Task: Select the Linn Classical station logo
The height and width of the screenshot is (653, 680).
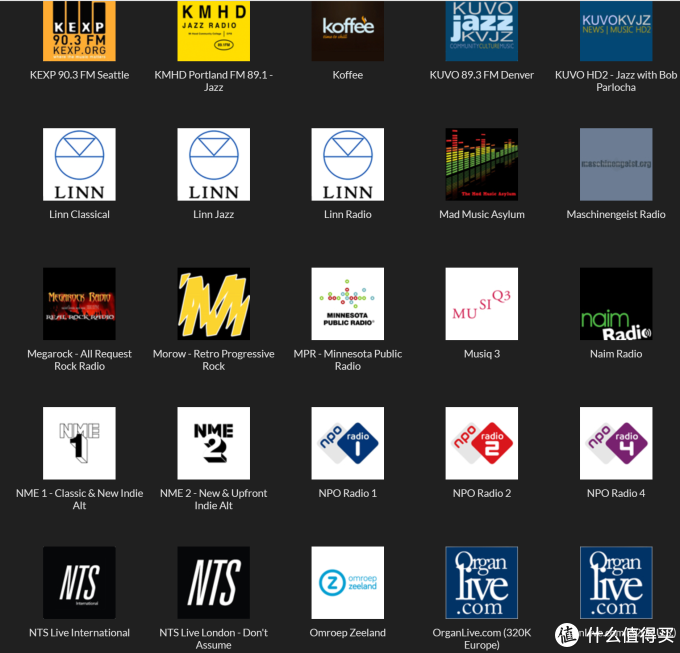Action: (79, 164)
